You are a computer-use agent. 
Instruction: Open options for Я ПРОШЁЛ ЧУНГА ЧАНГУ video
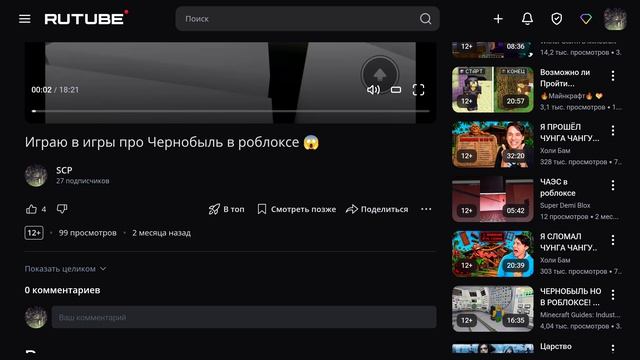[x=613, y=131]
